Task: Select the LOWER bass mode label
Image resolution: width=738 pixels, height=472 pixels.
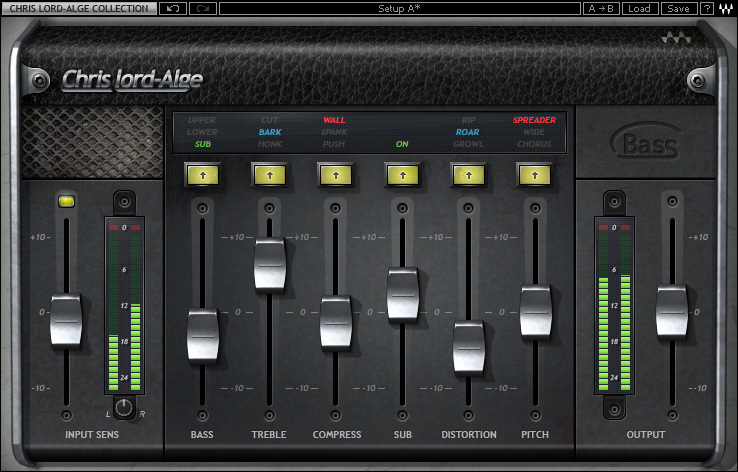Action: [202, 132]
